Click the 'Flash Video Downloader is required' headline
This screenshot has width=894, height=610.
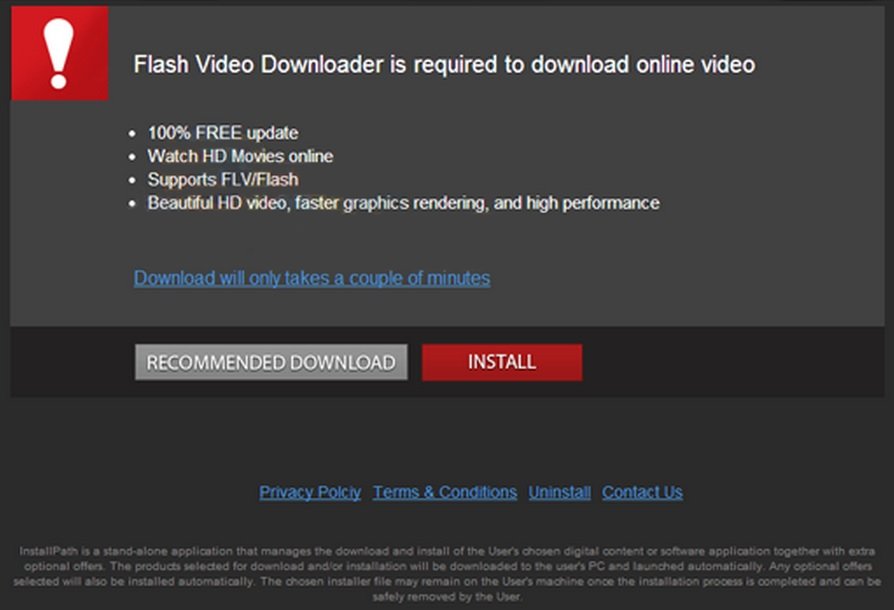[x=444, y=64]
